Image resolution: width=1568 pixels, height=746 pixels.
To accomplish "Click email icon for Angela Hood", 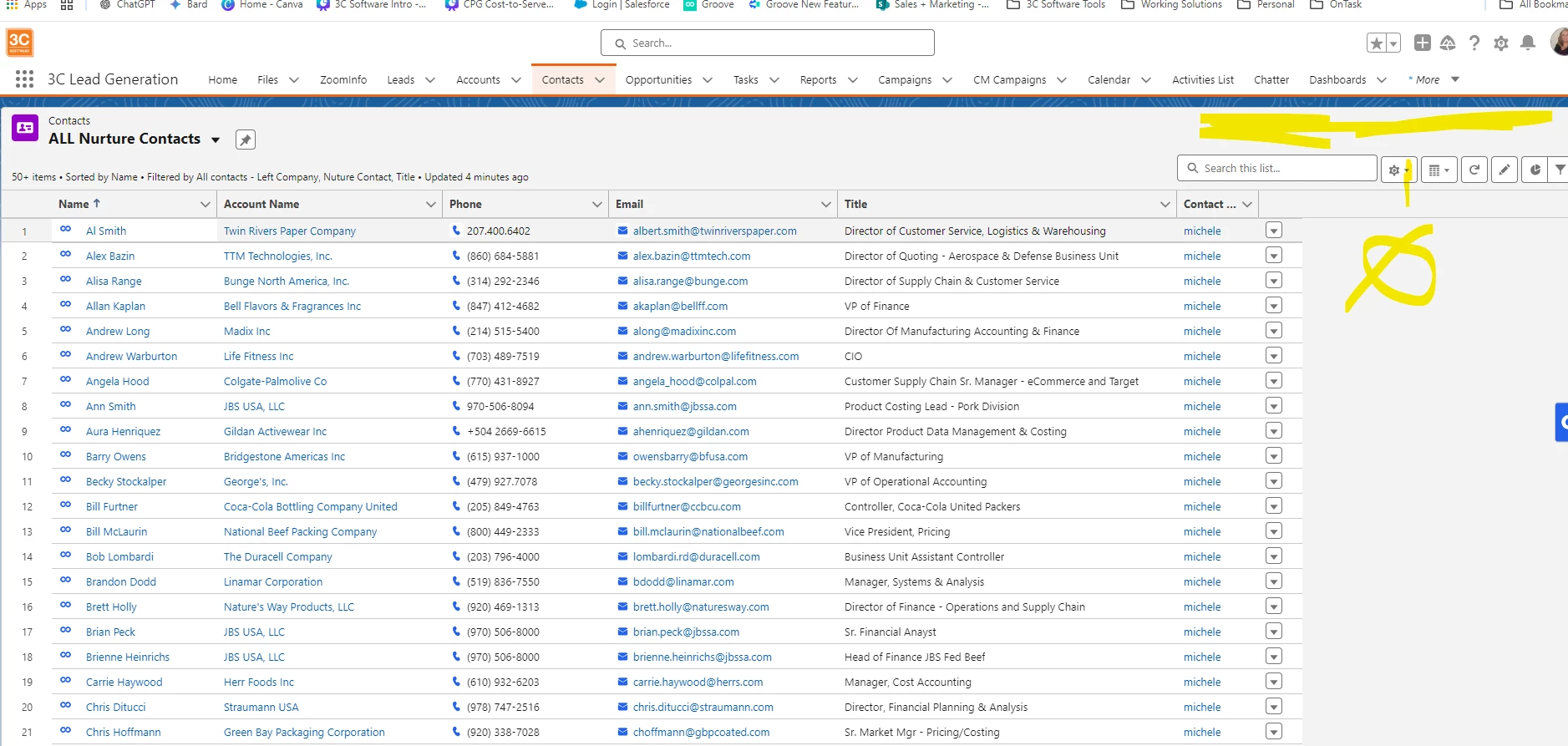I will click(x=623, y=381).
